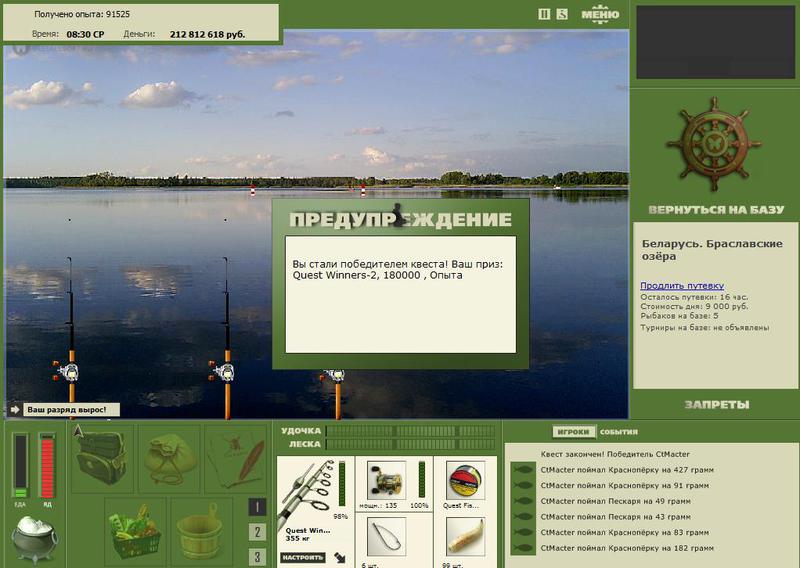The image size is (800, 568).
Task: Click the ЕДА food level gauge
Action: point(20,465)
